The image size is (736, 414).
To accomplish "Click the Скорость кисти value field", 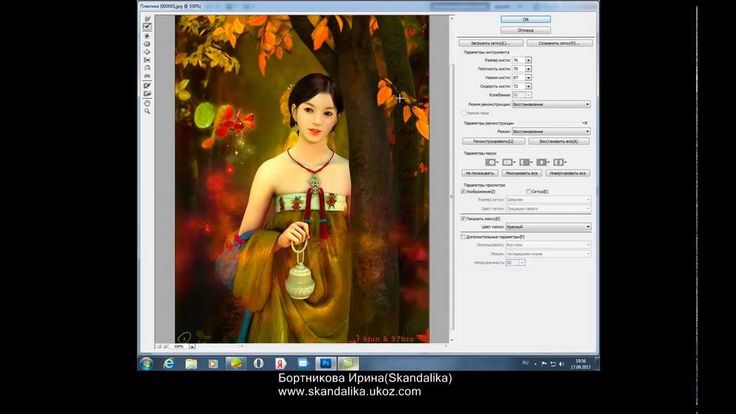I will click(518, 86).
